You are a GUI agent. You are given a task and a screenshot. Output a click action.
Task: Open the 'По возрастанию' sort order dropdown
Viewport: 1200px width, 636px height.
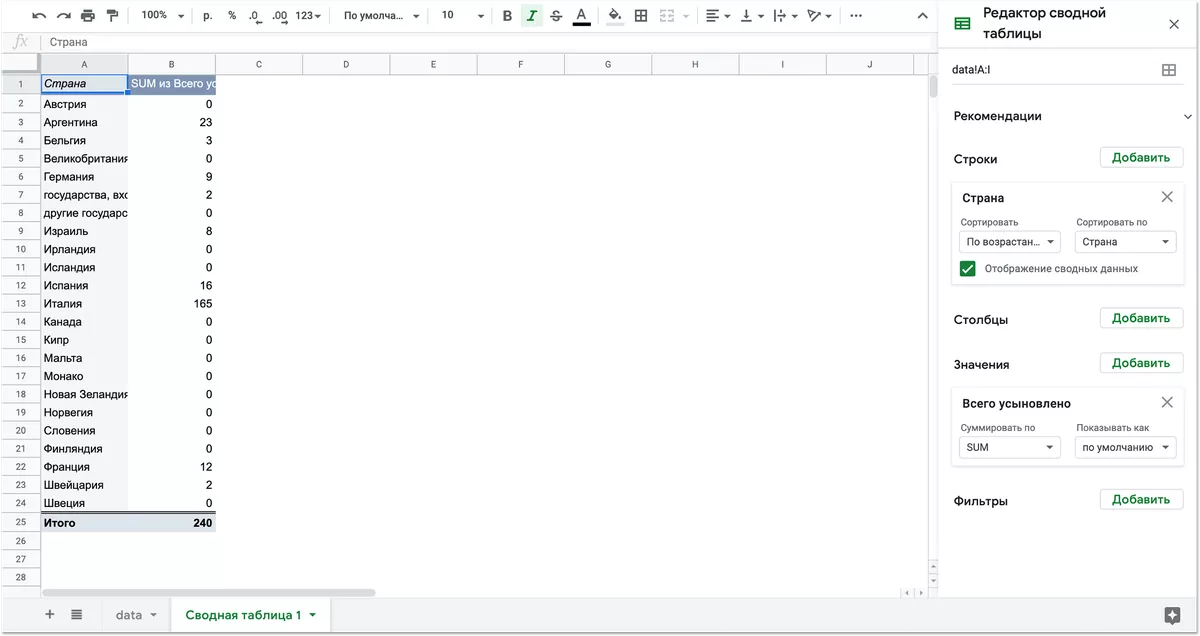(x=1009, y=242)
